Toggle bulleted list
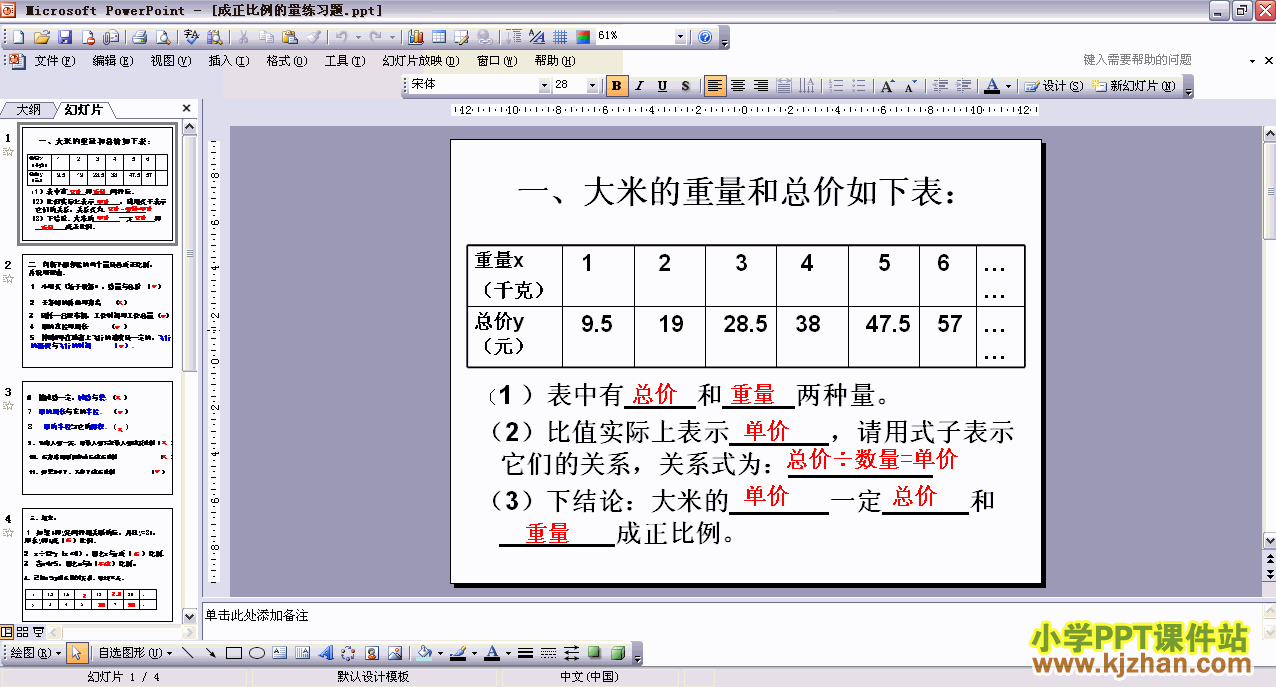Image resolution: width=1276 pixels, height=687 pixels. [859, 86]
